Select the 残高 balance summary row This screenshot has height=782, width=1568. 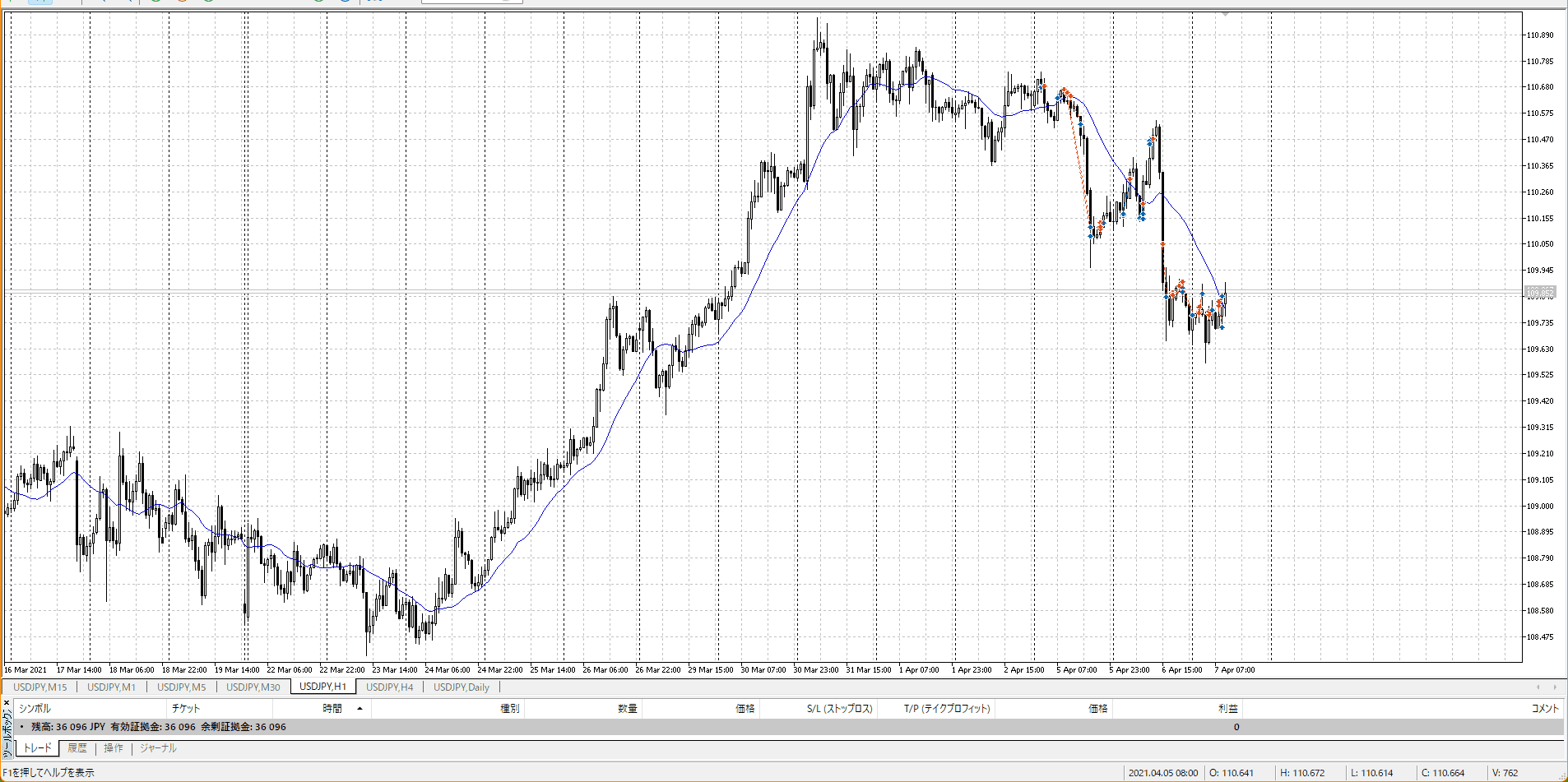[158, 727]
